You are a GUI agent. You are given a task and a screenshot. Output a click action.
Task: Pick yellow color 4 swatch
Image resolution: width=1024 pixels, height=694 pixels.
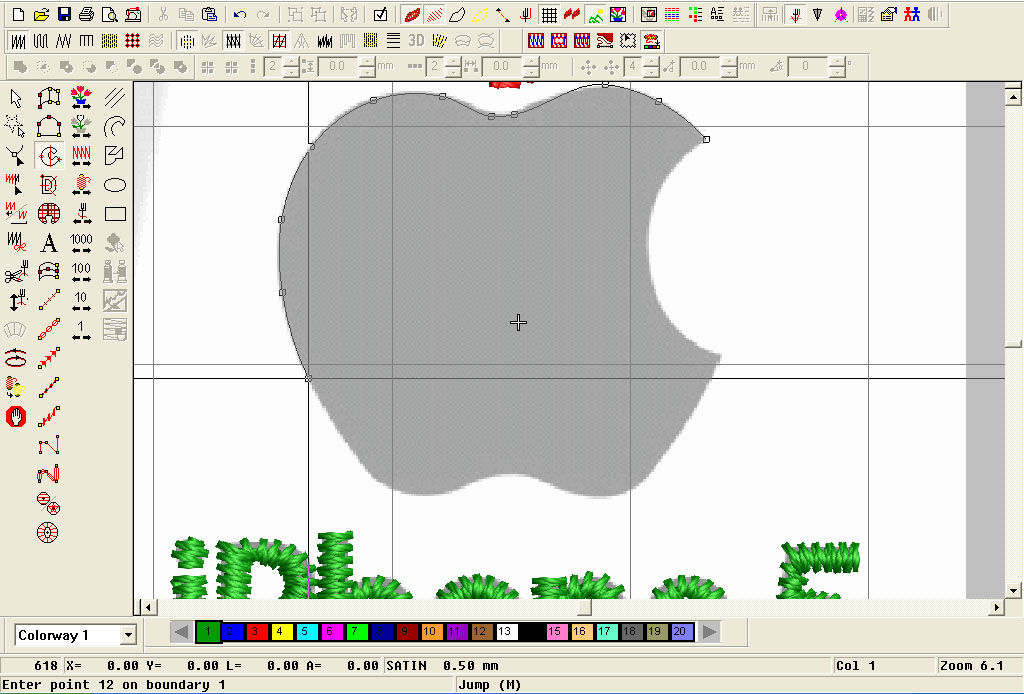(x=280, y=631)
